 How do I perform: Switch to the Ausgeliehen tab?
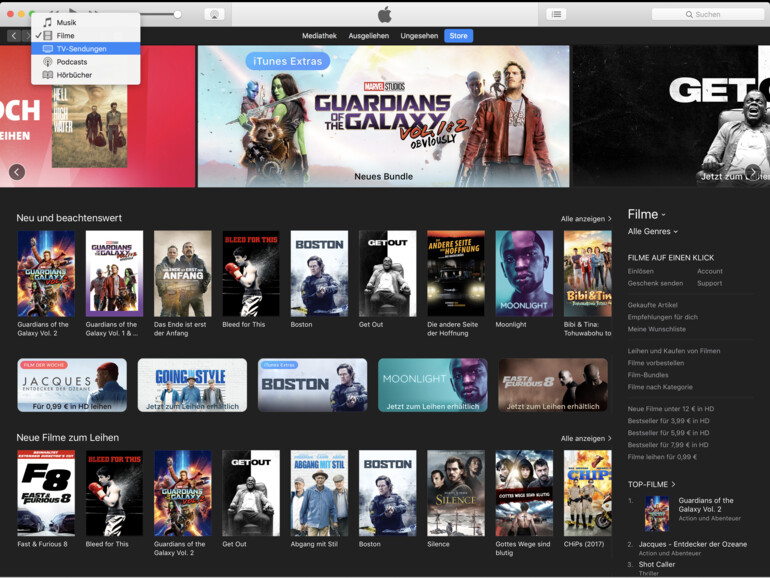(368, 35)
